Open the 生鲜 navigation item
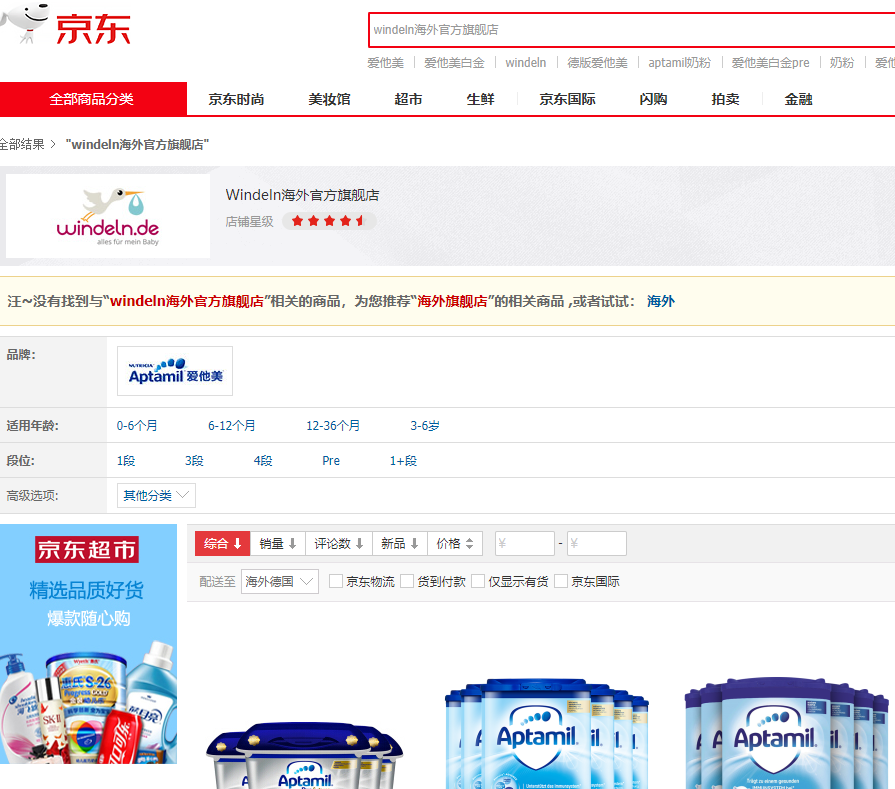 click(480, 99)
